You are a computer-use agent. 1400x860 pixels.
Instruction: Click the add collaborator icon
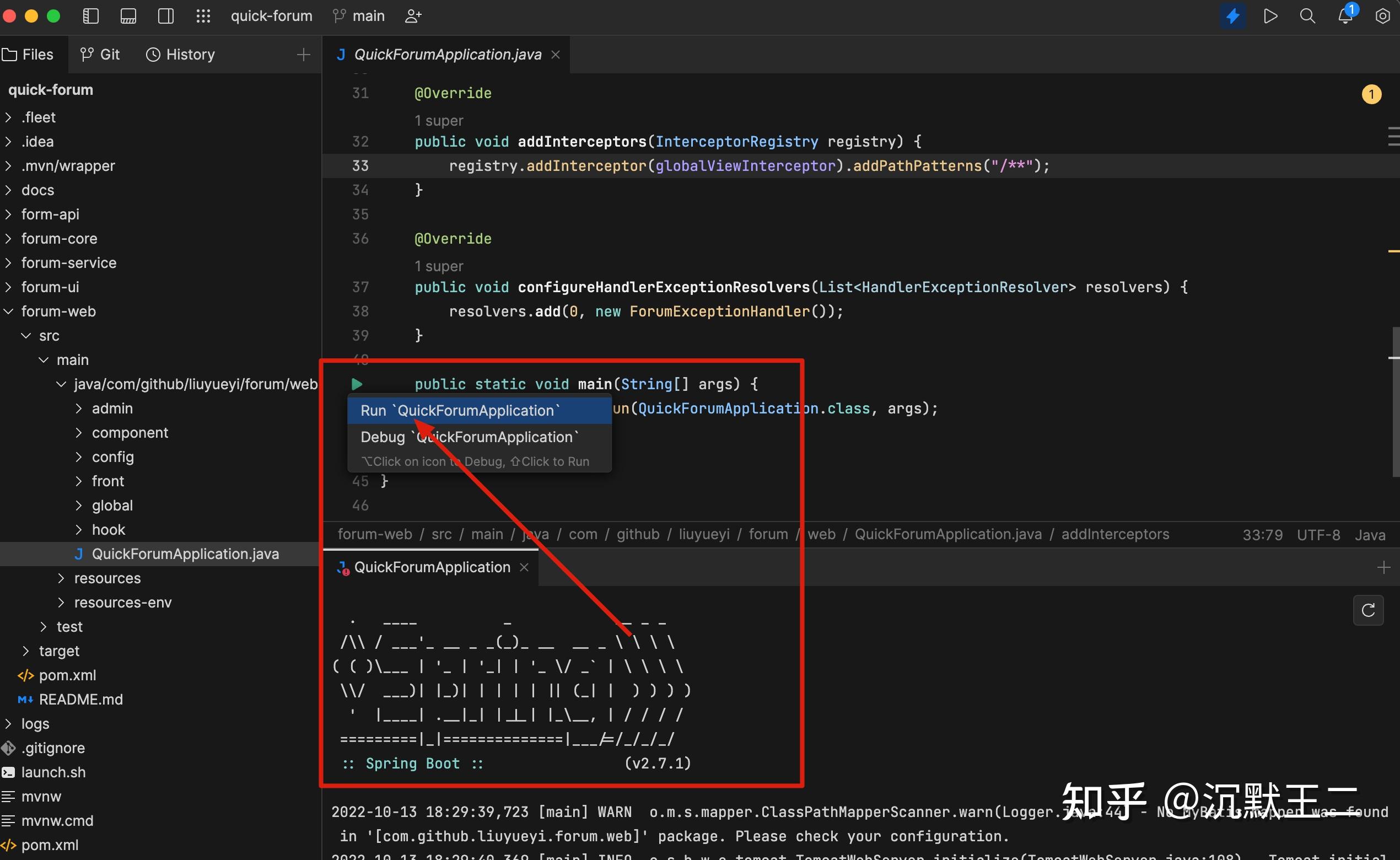point(413,16)
